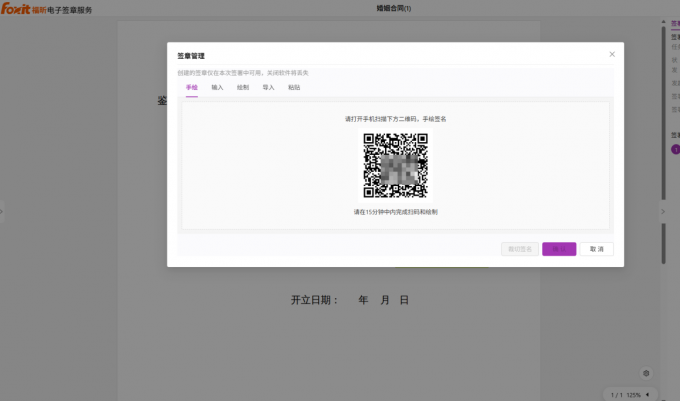Click the 请在15分钟内完成扫码和绘制 hint text

click(x=396, y=212)
